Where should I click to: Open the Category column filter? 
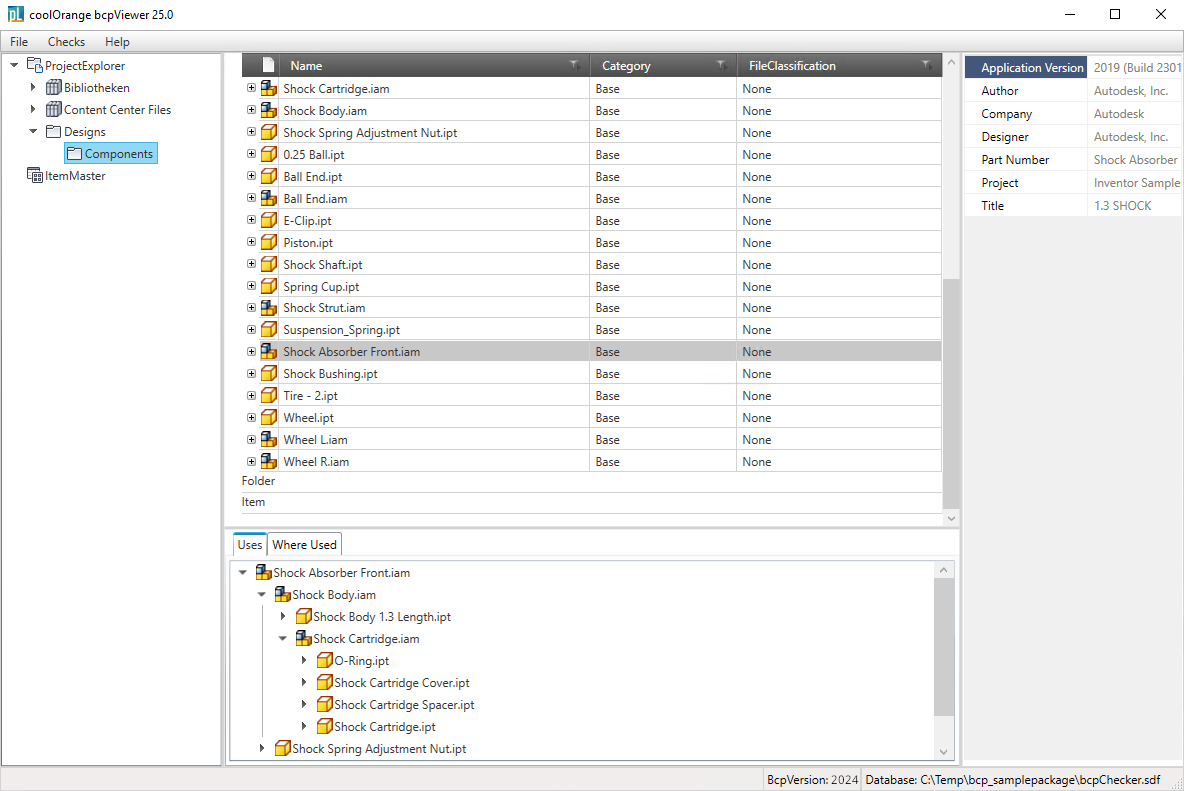point(722,66)
